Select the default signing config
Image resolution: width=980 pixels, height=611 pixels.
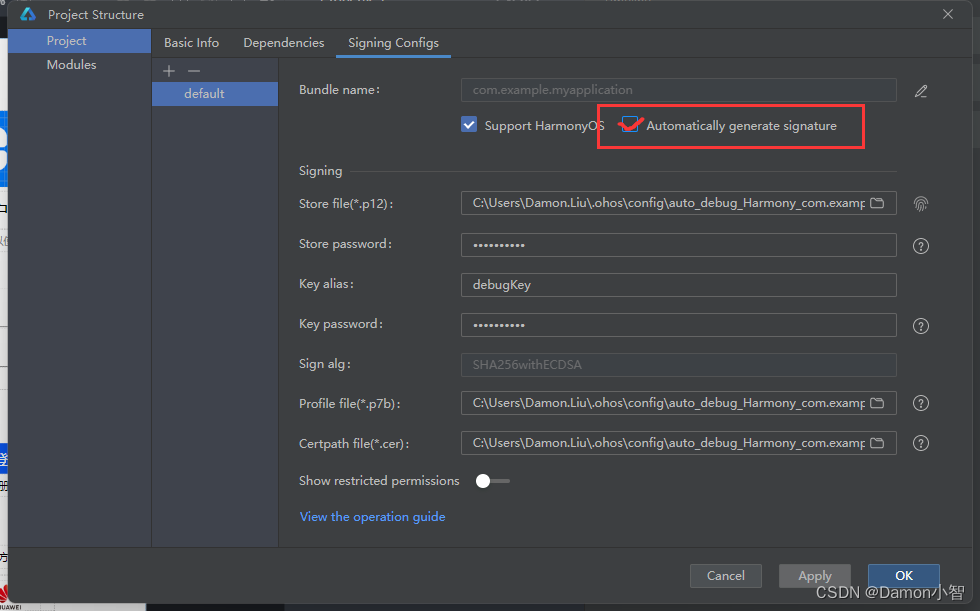tap(215, 94)
